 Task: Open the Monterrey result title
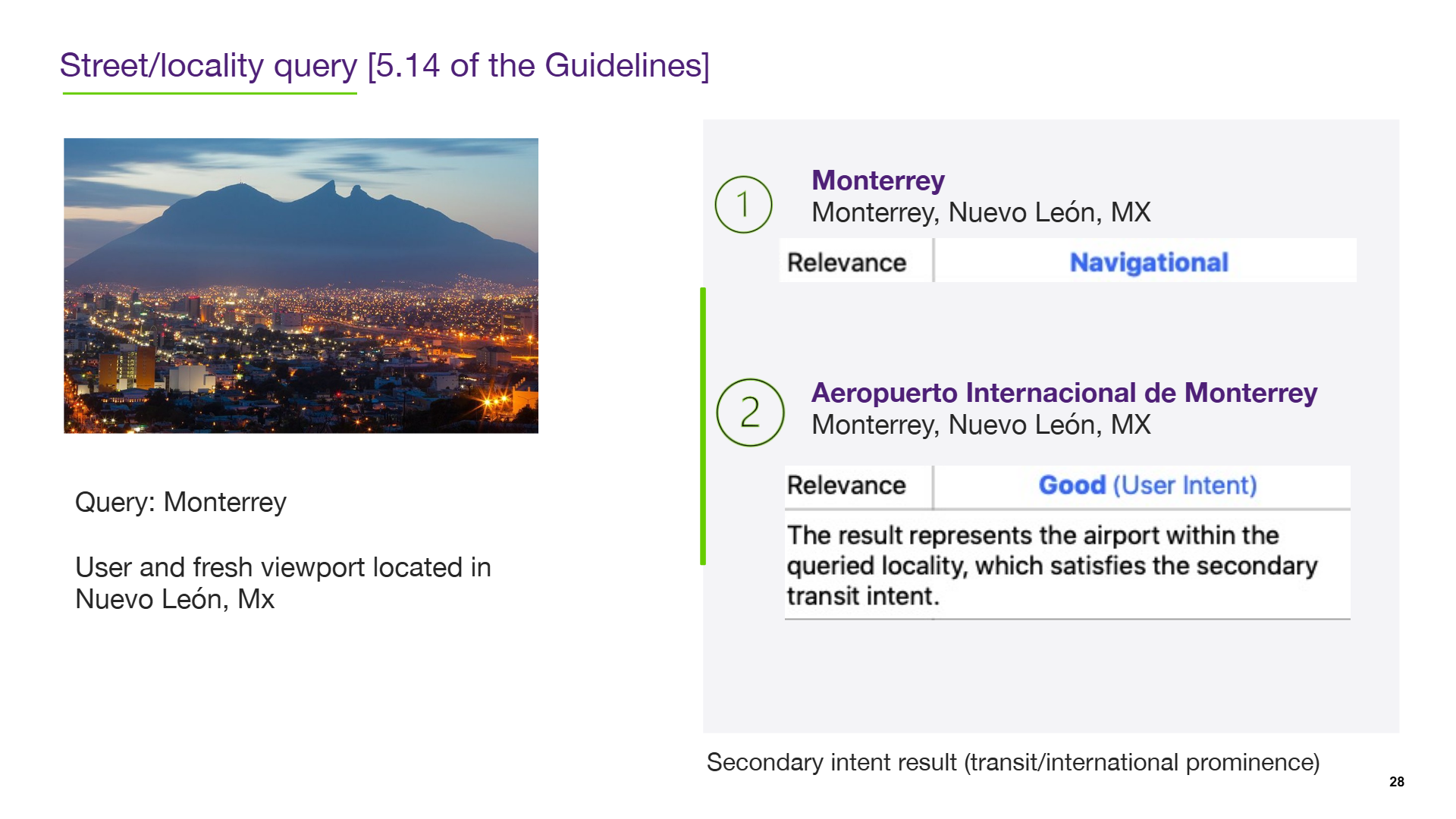tap(878, 180)
